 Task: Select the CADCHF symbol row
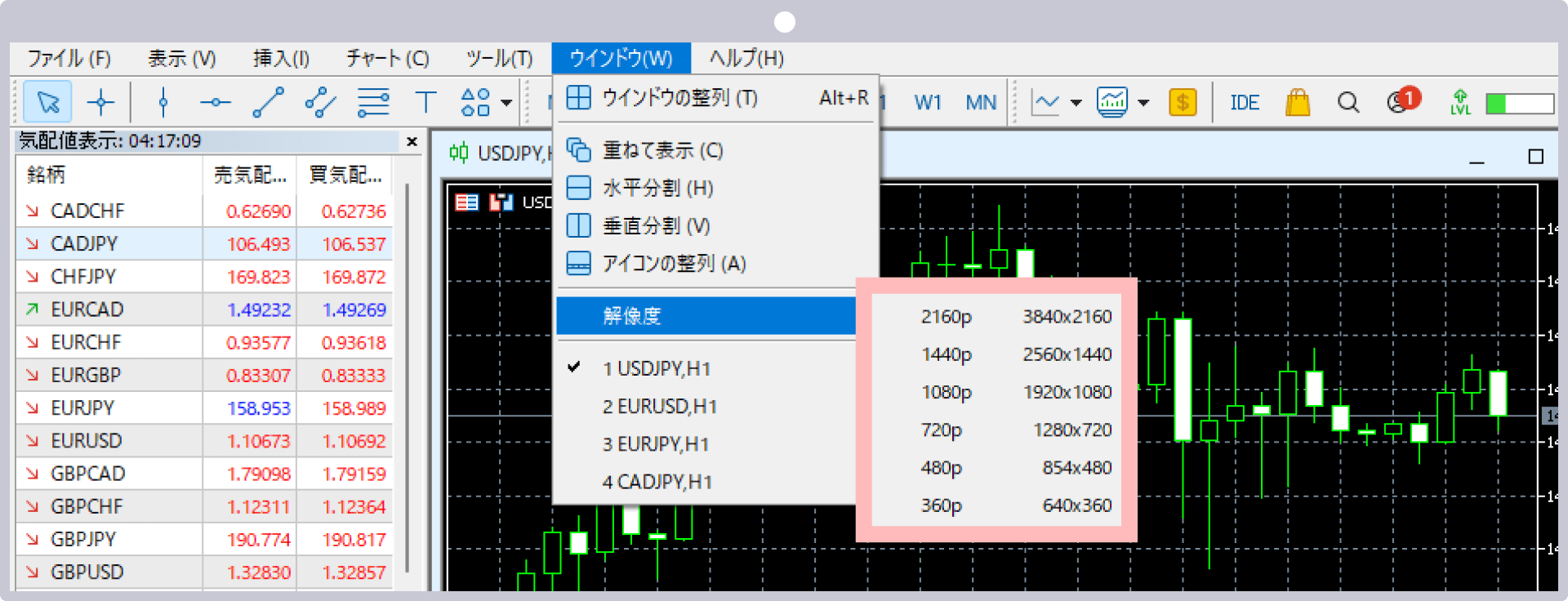205,211
